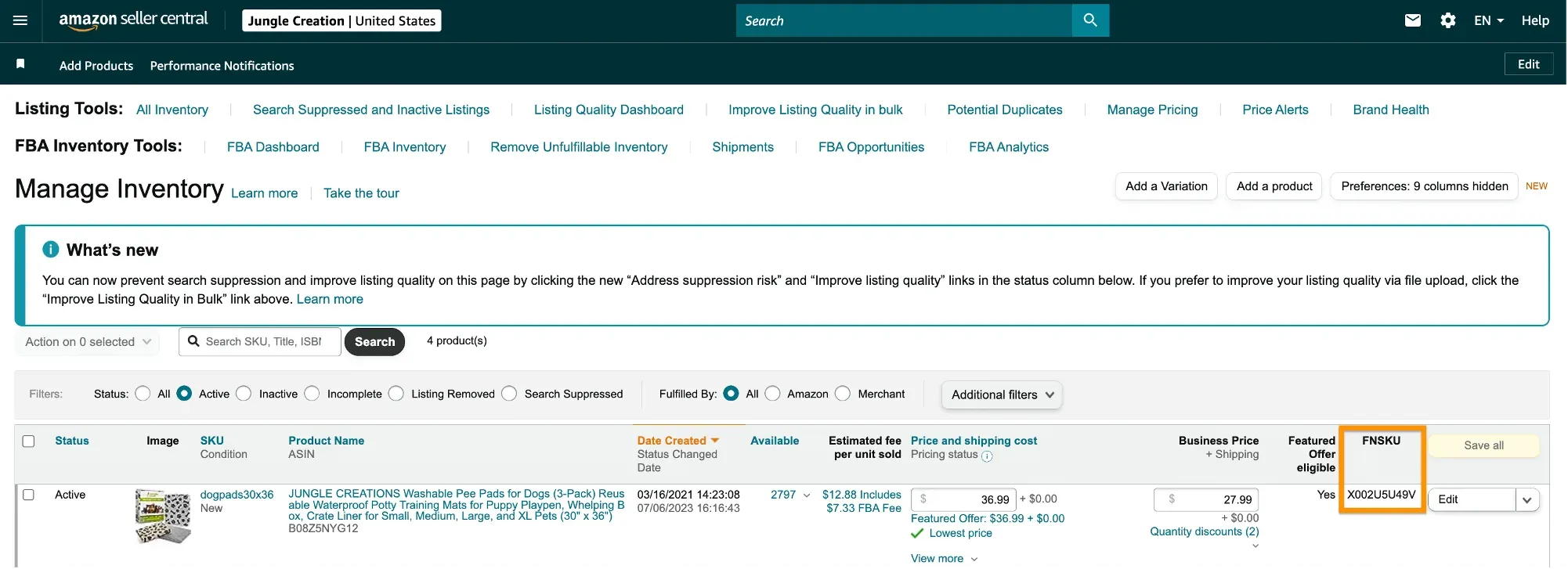Select the Inactive status radio button

pos(244,394)
